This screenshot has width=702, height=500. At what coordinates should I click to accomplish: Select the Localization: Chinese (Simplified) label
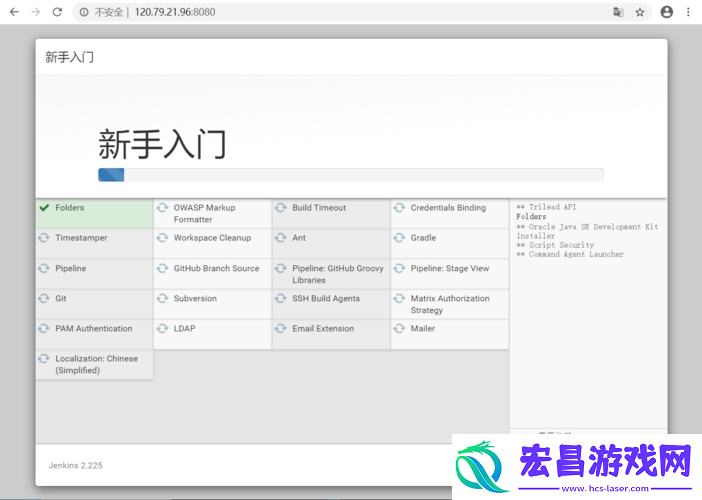[96, 364]
